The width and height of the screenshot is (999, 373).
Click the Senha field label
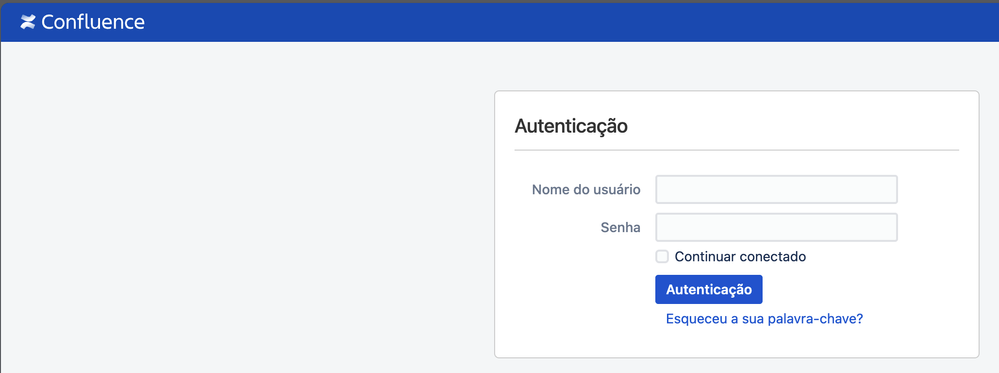[621, 228]
